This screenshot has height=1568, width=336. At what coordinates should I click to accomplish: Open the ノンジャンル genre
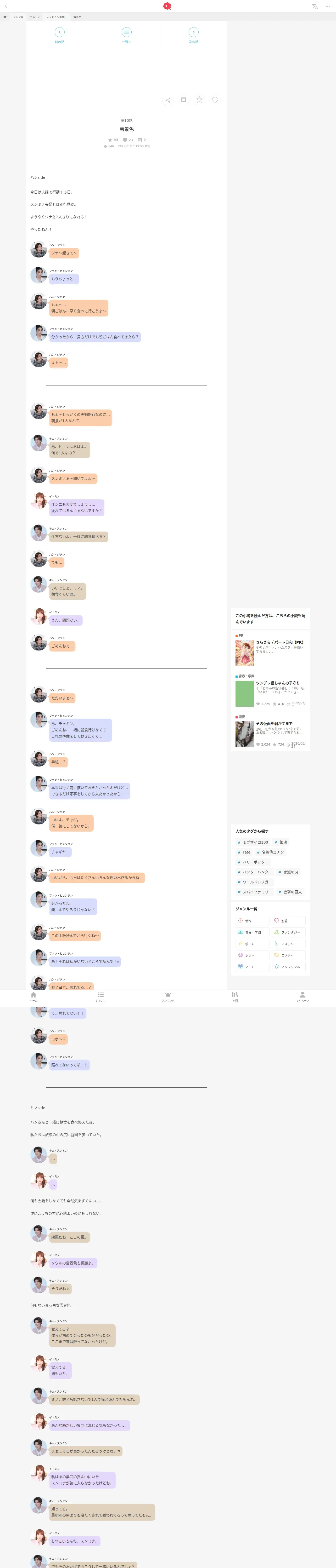tap(288, 967)
